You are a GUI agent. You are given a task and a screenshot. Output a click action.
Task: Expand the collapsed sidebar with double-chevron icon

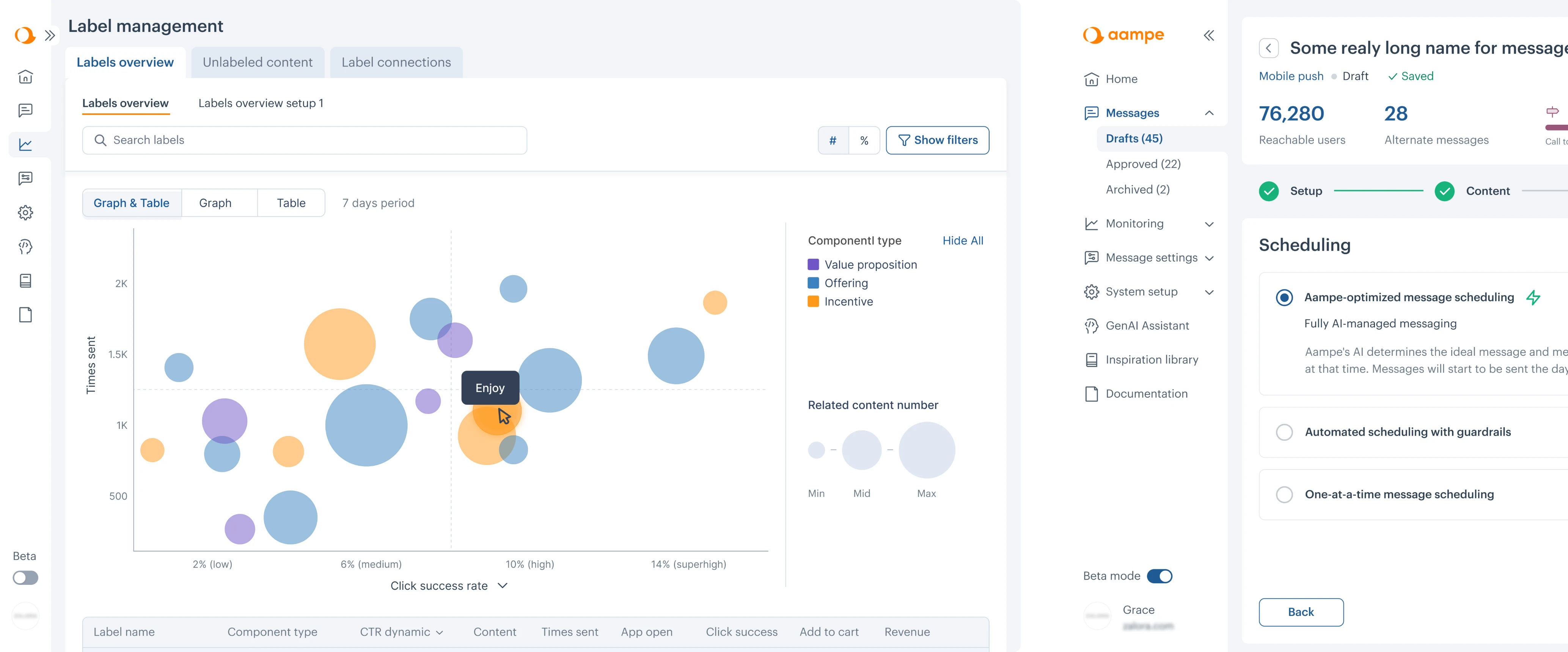click(50, 35)
